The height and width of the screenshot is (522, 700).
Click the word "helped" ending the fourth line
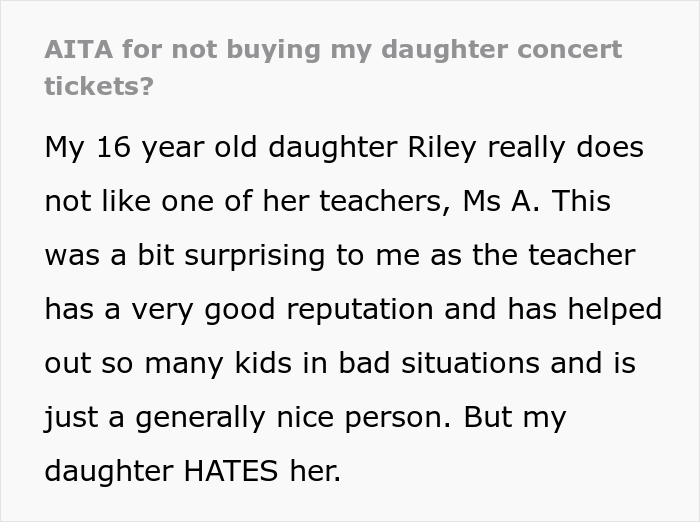click(613, 309)
